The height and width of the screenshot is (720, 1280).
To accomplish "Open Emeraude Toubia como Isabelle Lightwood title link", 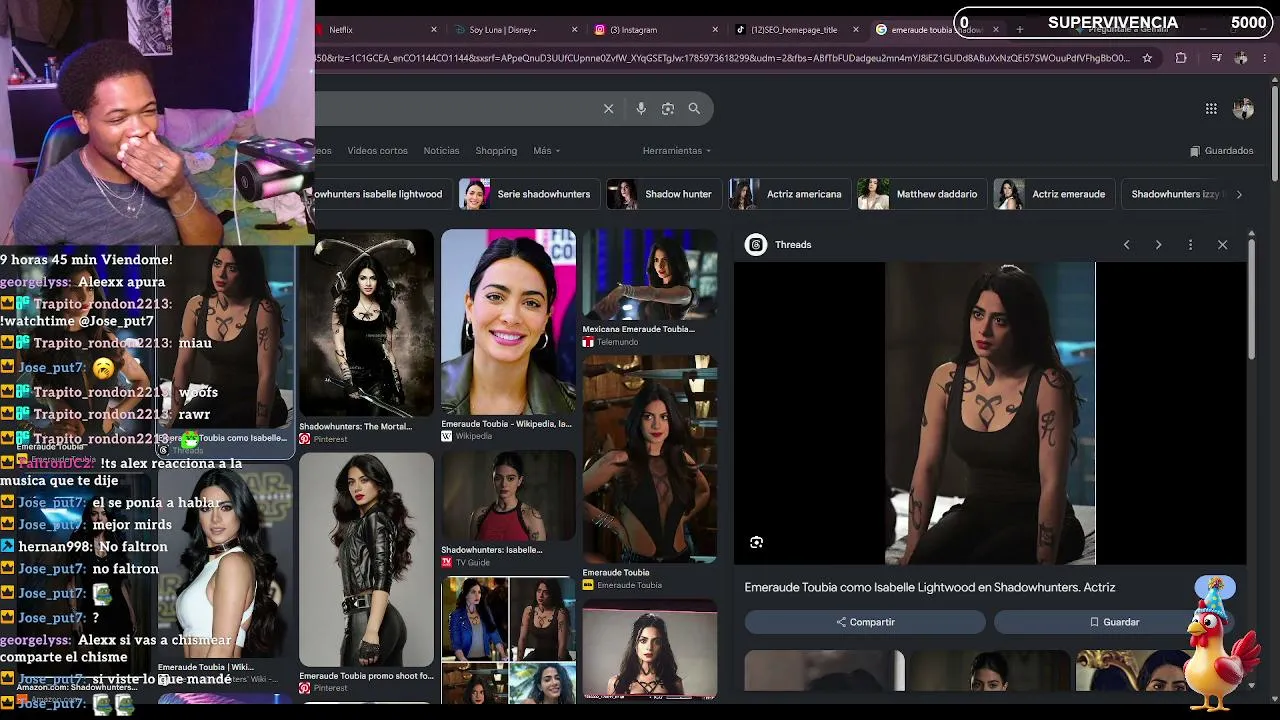I will point(930,588).
